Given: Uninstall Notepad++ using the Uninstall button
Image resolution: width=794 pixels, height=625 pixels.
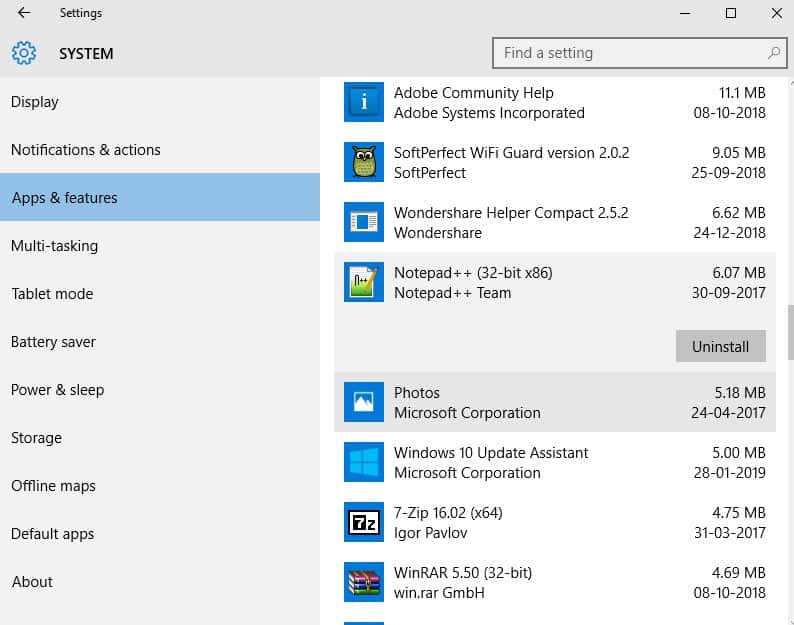Looking at the screenshot, I should pyautogui.click(x=720, y=346).
